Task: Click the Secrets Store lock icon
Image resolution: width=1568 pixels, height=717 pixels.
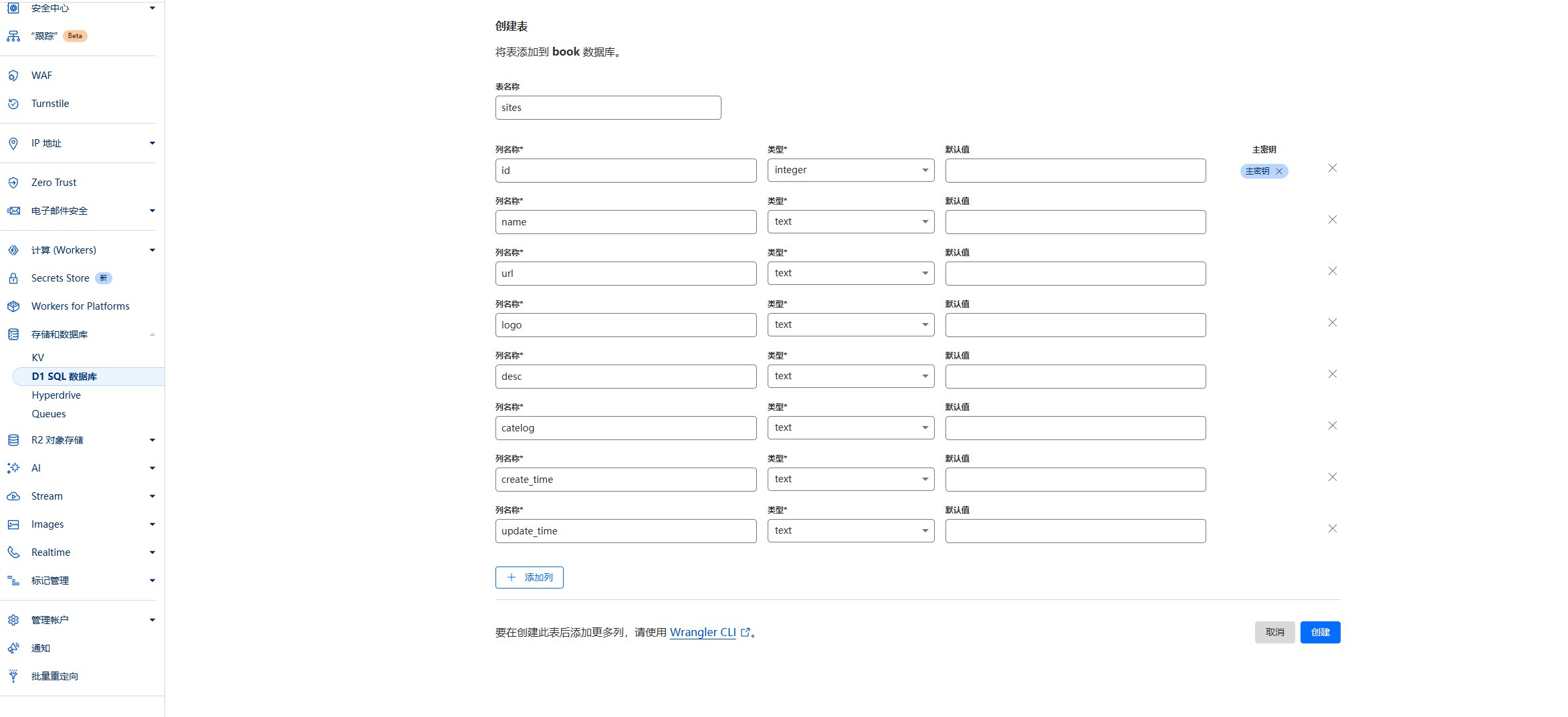Action: (x=13, y=278)
